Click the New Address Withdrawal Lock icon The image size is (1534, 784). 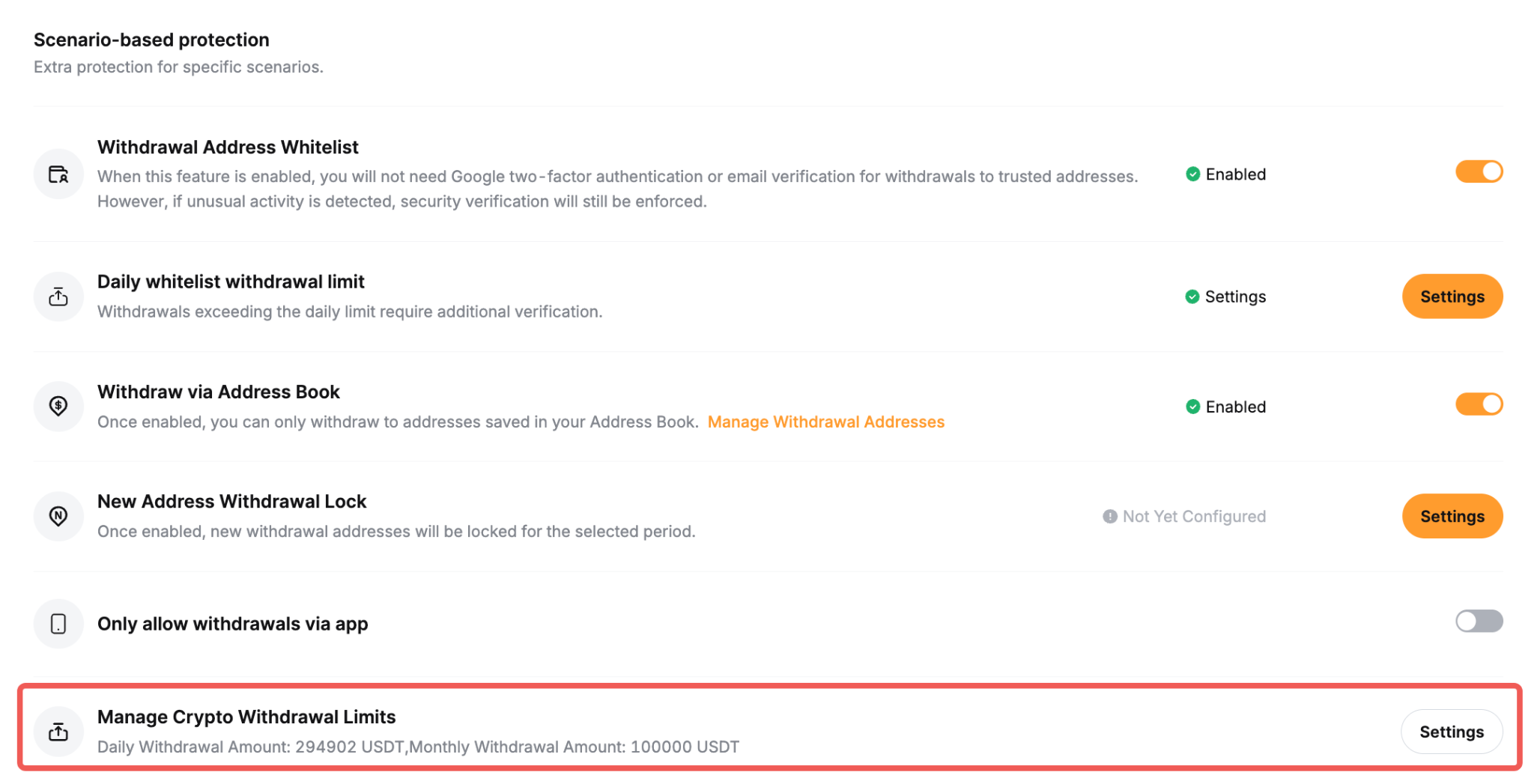tap(58, 516)
